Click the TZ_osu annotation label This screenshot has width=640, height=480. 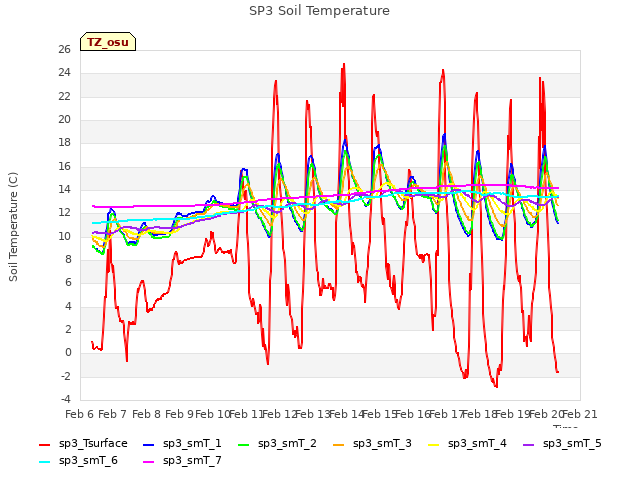[x=108, y=42]
